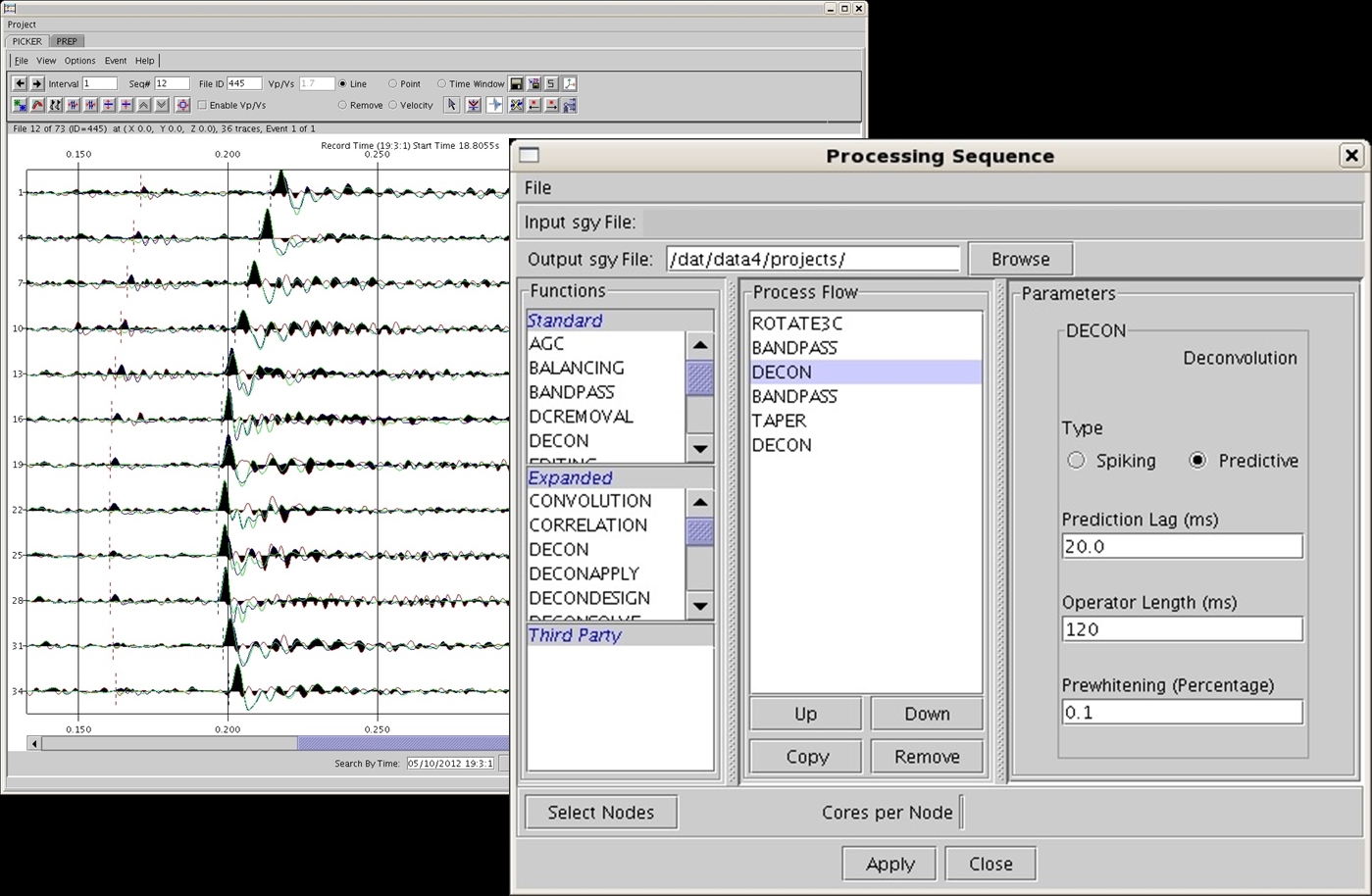Click the Apply button

point(889,864)
